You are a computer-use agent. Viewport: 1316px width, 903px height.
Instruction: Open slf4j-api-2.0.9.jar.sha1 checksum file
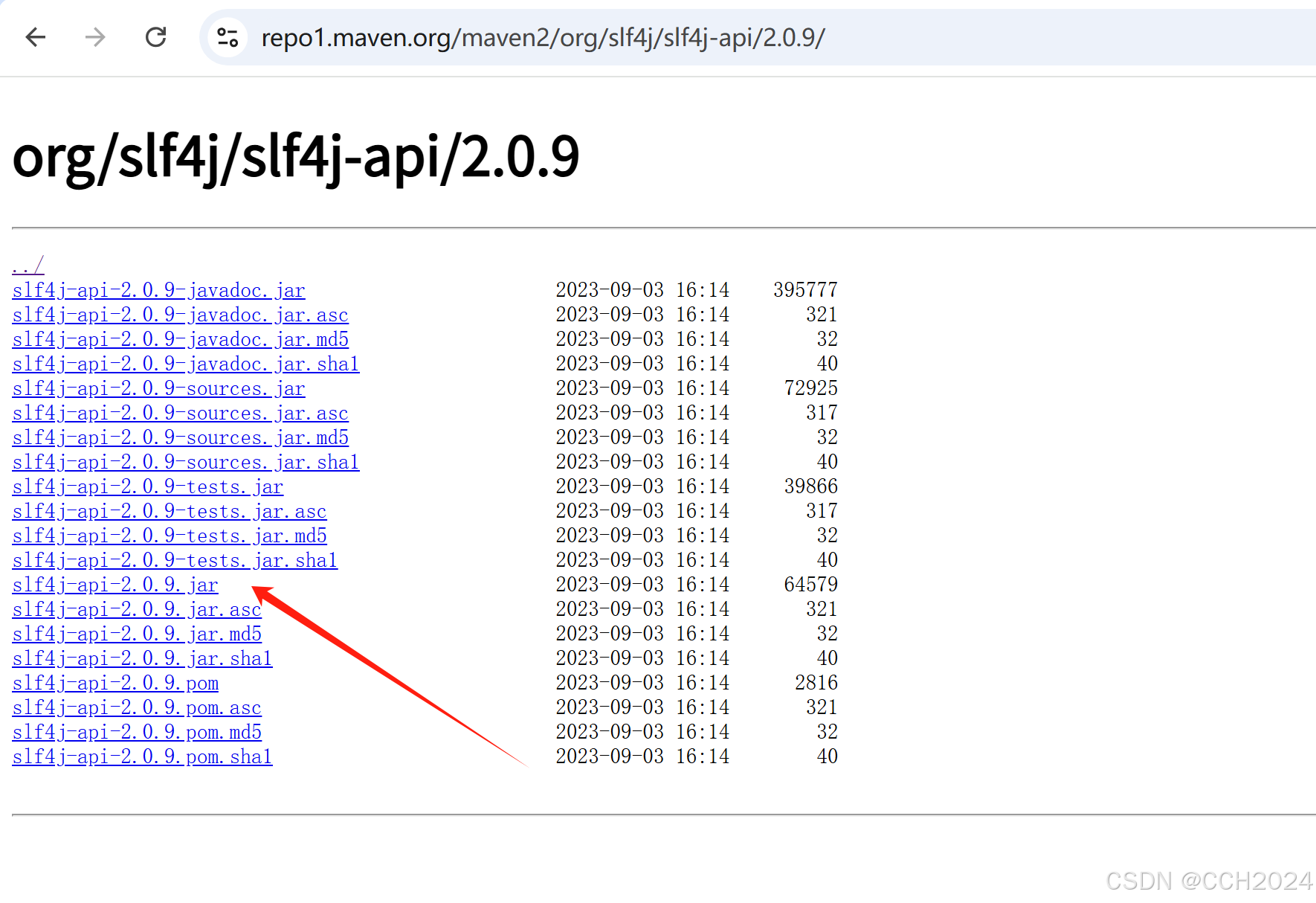(x=142, y=658)
